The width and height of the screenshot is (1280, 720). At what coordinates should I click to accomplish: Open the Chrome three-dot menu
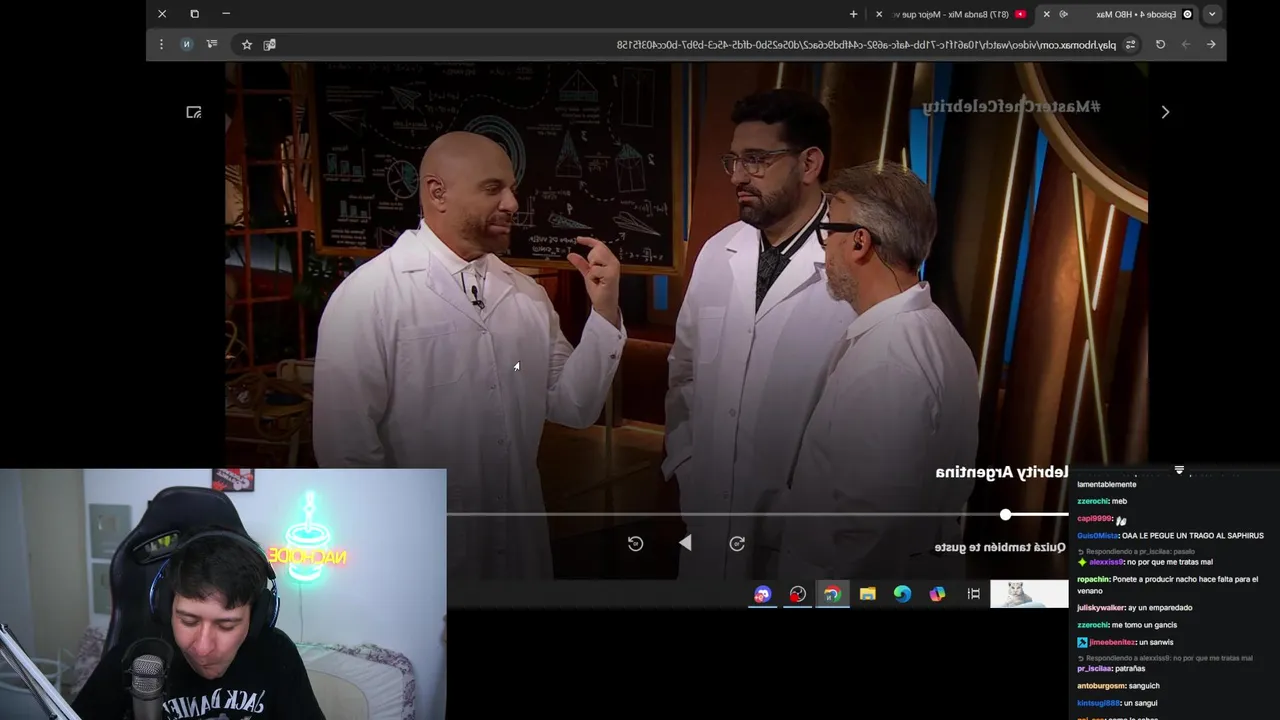161,44
